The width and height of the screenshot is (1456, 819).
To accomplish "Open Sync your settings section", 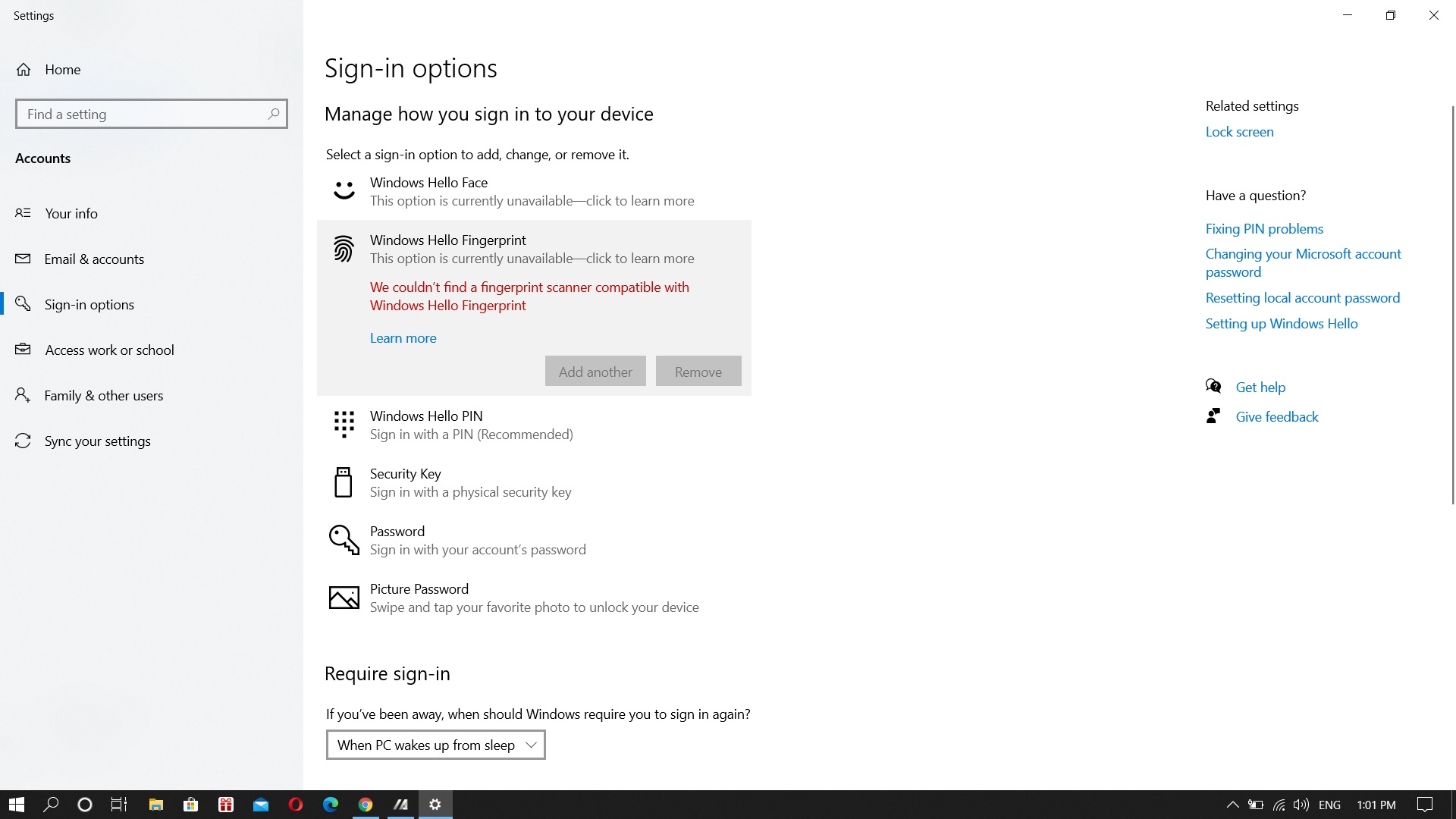I will 97,441.
